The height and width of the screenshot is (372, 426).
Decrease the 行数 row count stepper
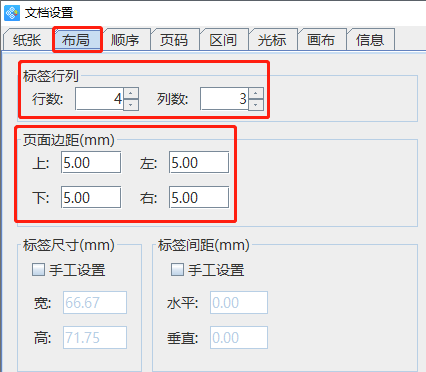click(131, 105)
